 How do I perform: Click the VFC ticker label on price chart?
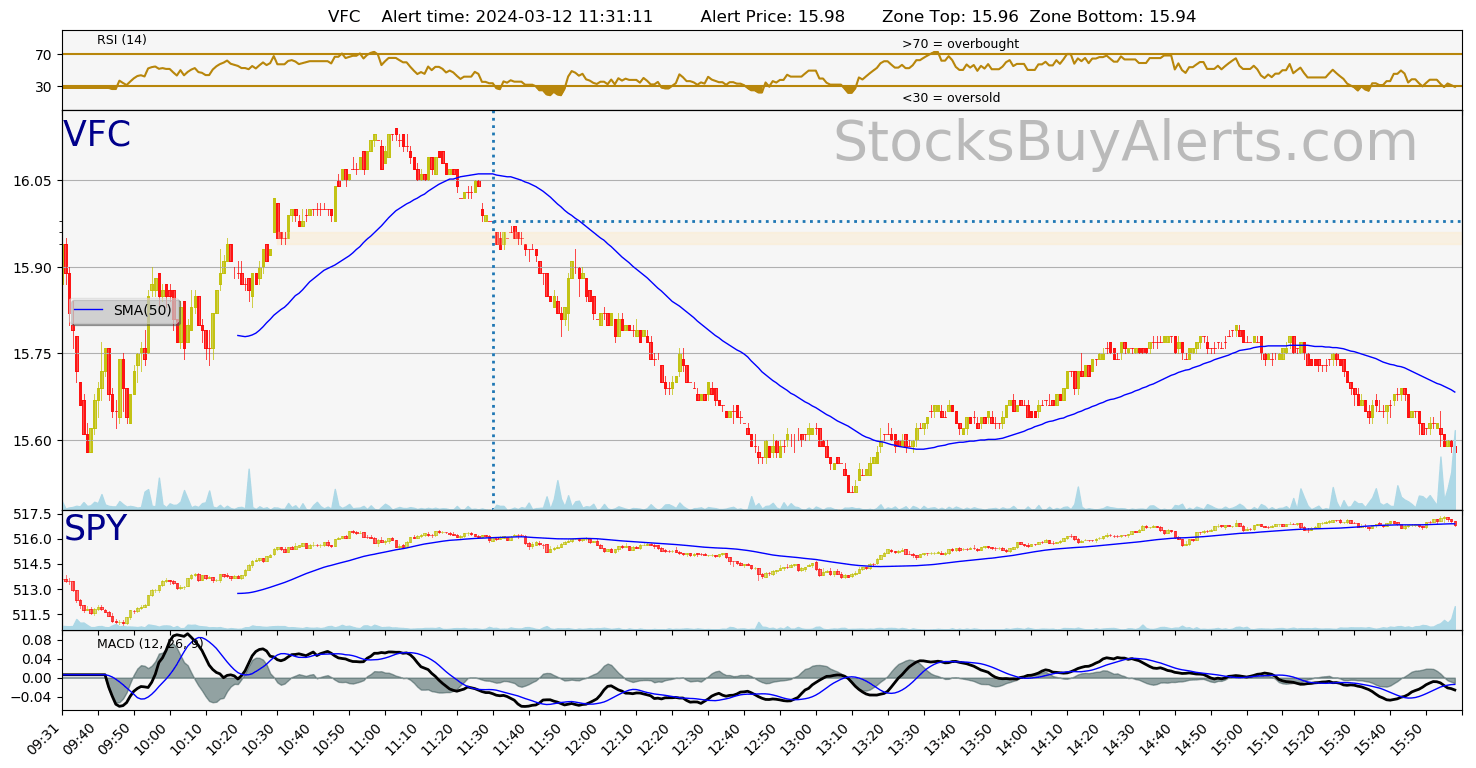97,135
